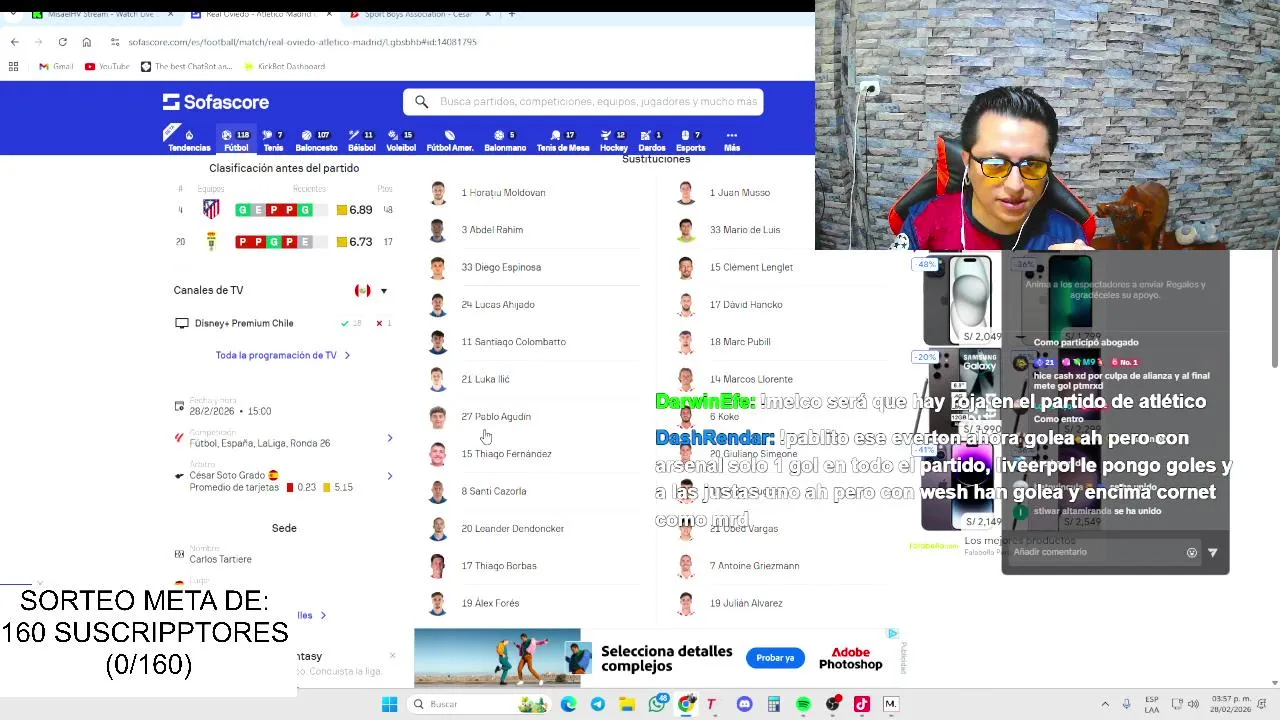Open player Abdel Rahim
The image size is (1280, 720).
point(492,230)
